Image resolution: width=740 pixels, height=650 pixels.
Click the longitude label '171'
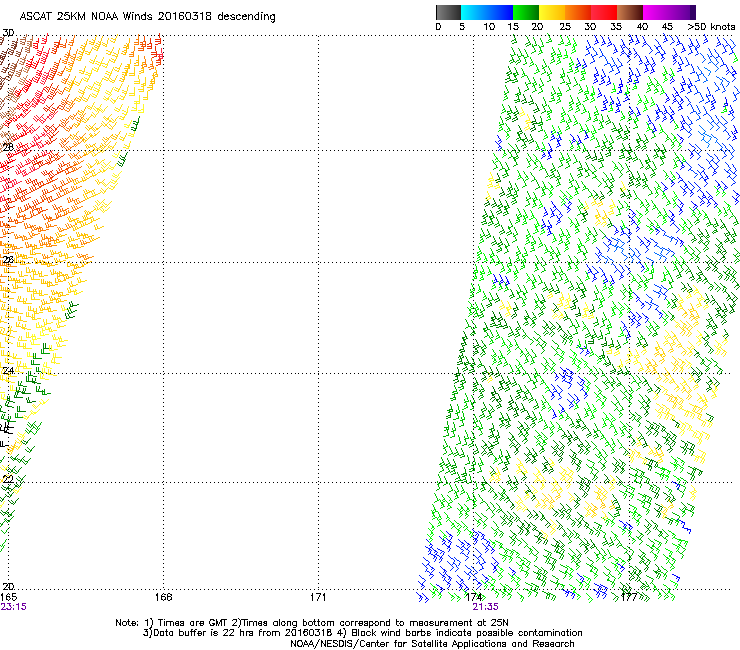(x=318, y=597)
